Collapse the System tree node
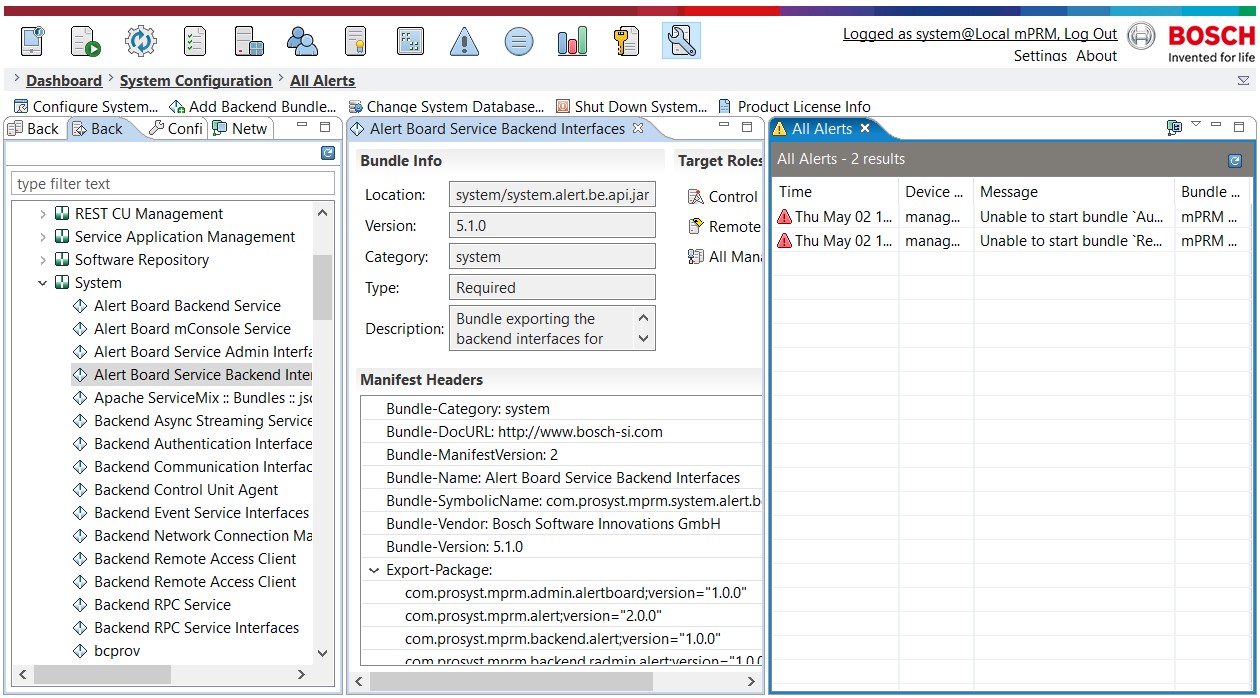Viewport: 1260px width, 698px height. pos(43,283)
